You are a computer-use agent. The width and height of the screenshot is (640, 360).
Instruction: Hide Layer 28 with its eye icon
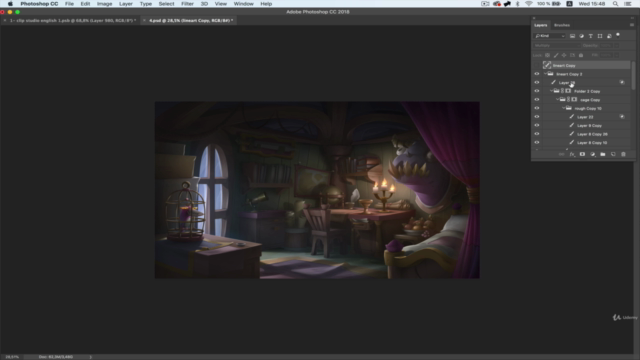[x=537, y=82]
